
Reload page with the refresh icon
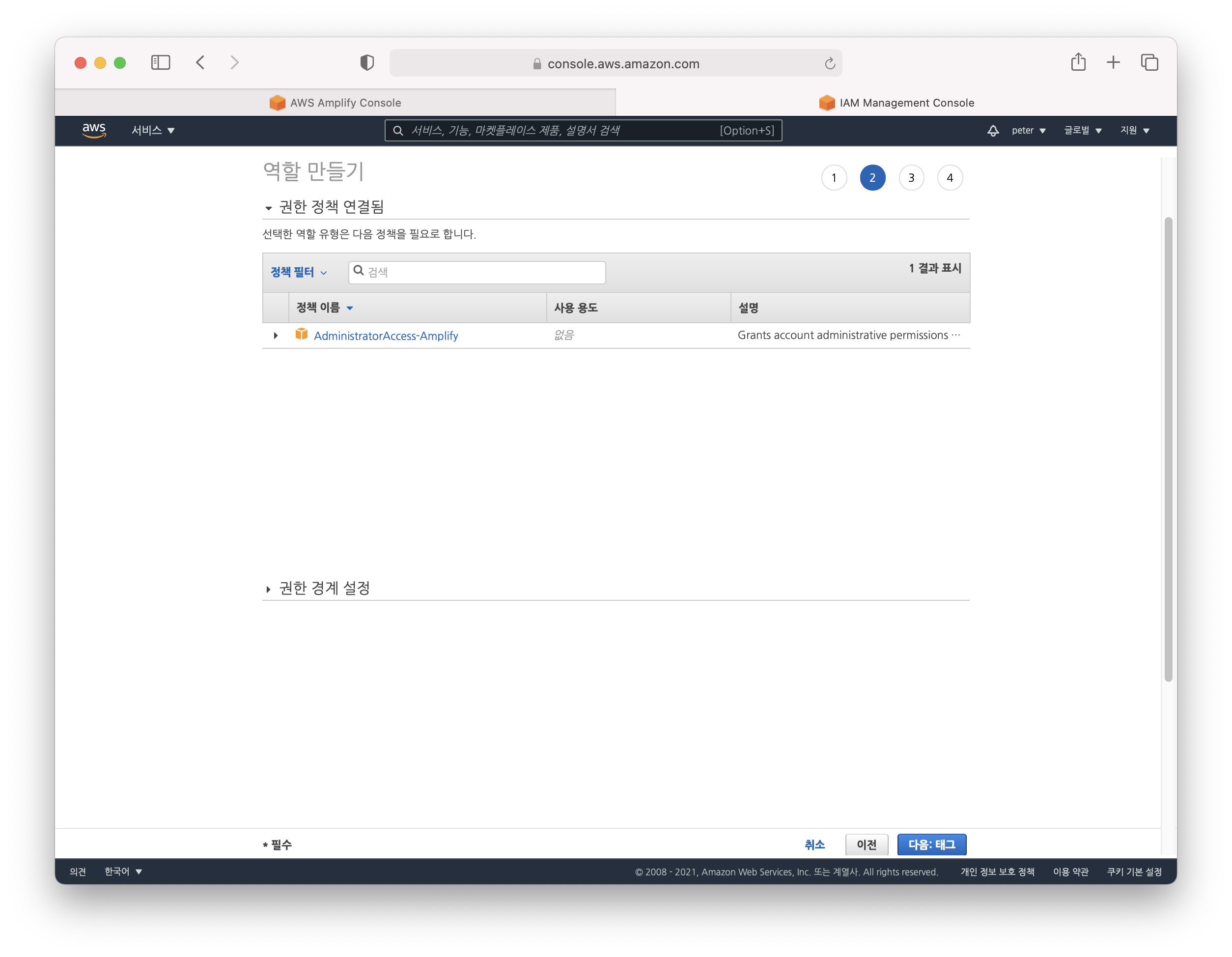click(x=829, y=64)
